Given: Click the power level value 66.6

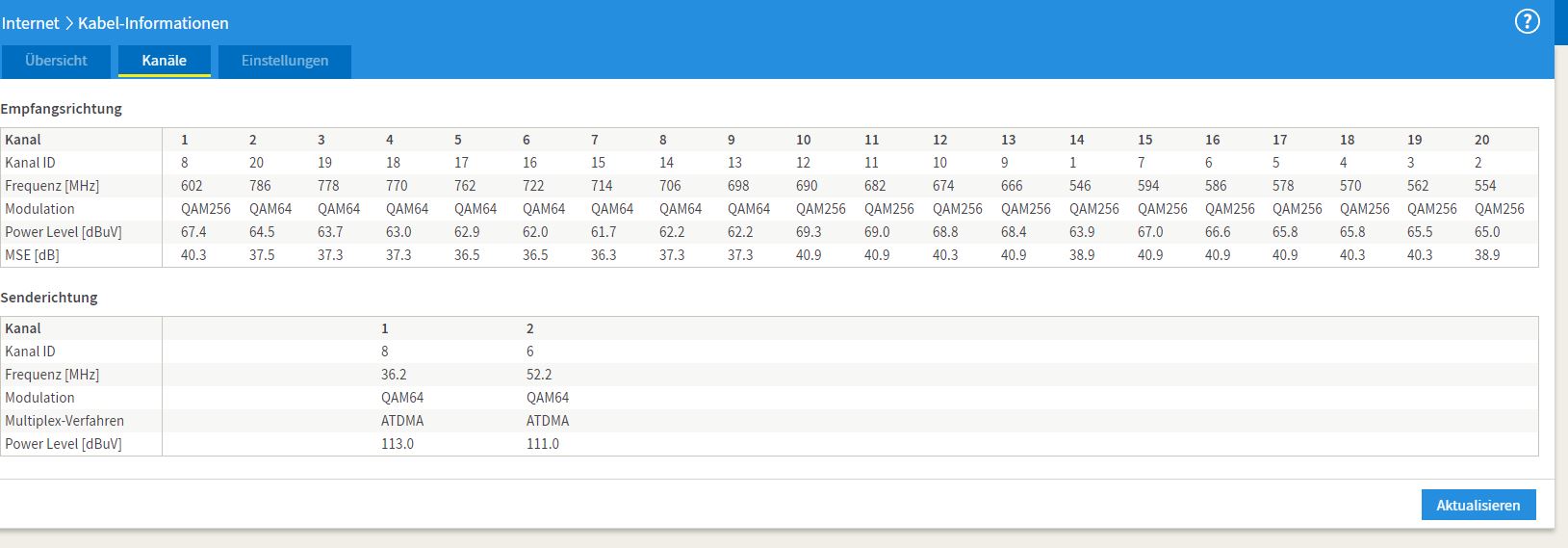Looking at the screenshot, I should click(x=1218, y=232).
